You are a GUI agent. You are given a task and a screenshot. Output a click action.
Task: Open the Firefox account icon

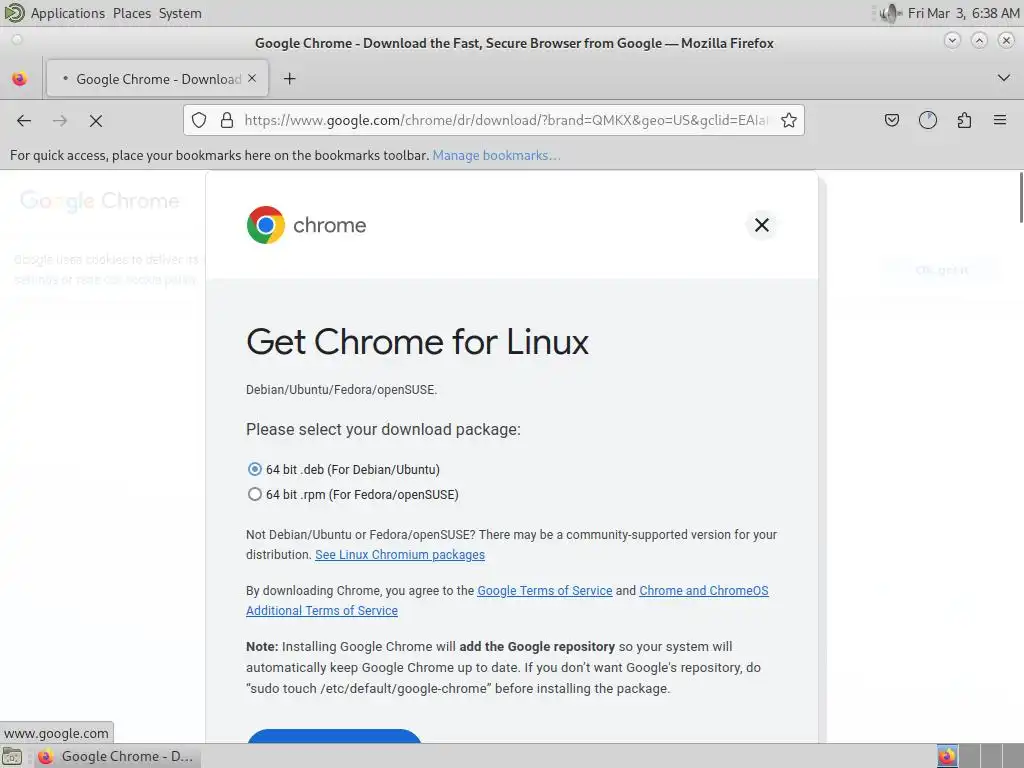pos(928,120)
